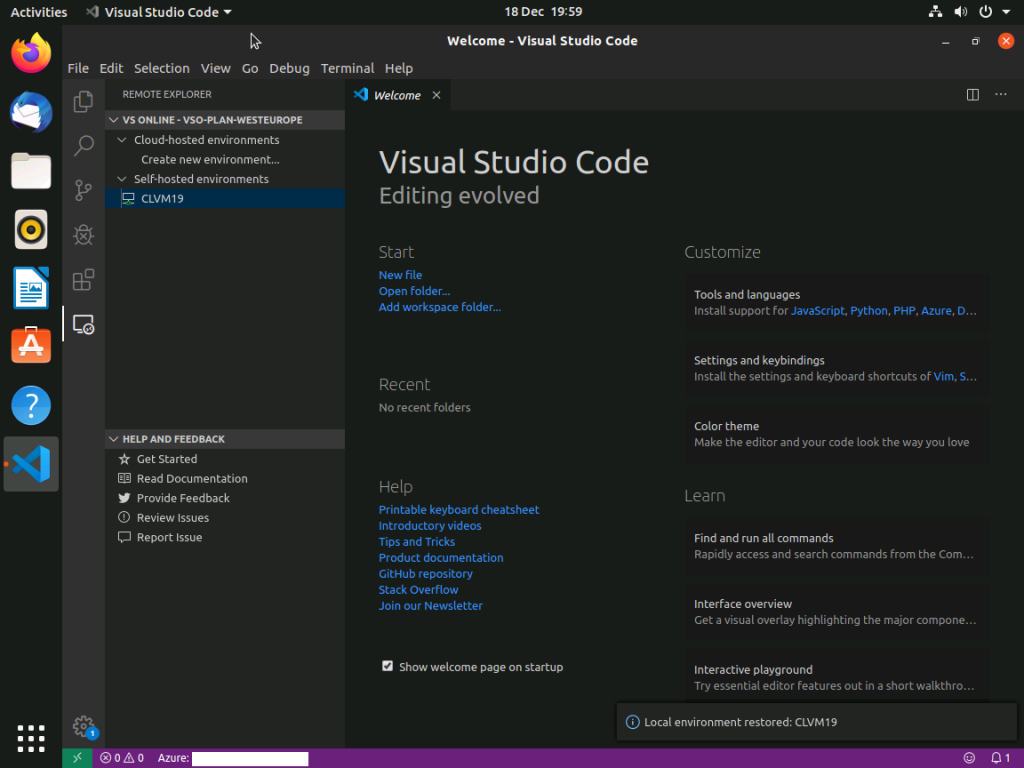Close the Welcome tab

tap(436, 96)
